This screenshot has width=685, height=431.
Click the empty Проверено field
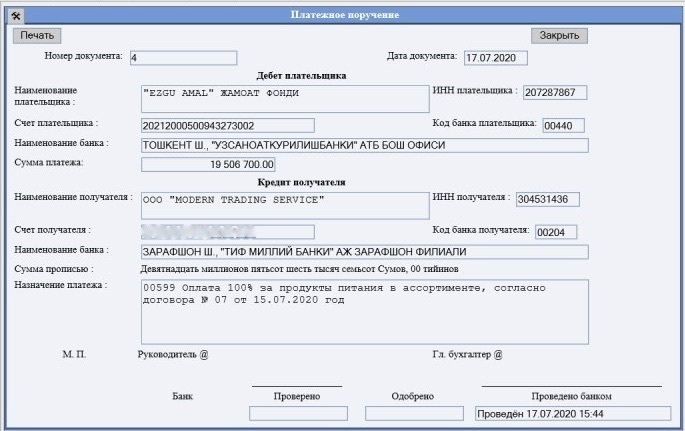coord(298,414)
